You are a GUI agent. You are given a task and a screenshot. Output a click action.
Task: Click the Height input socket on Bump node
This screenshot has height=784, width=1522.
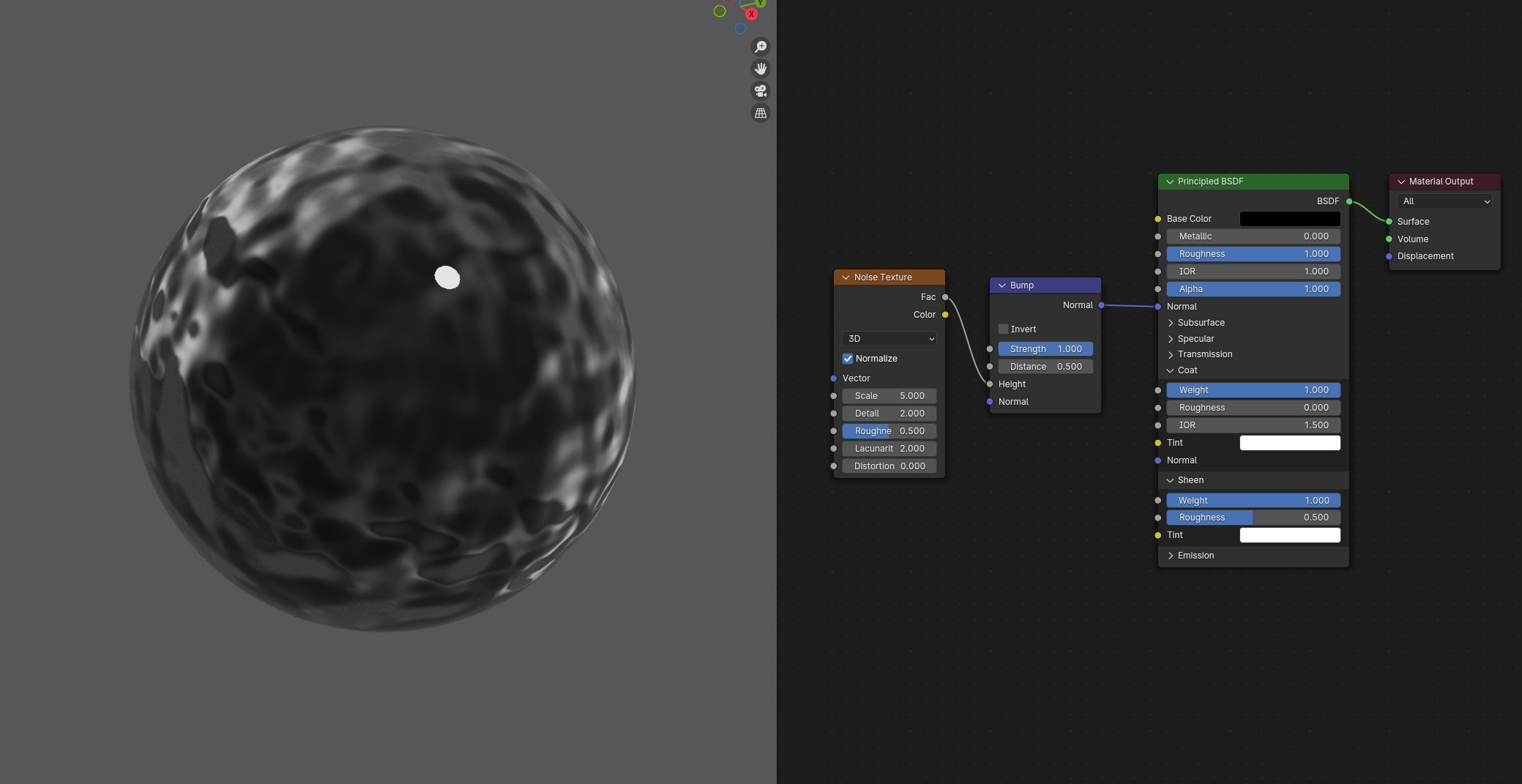(x=990, y=384)
